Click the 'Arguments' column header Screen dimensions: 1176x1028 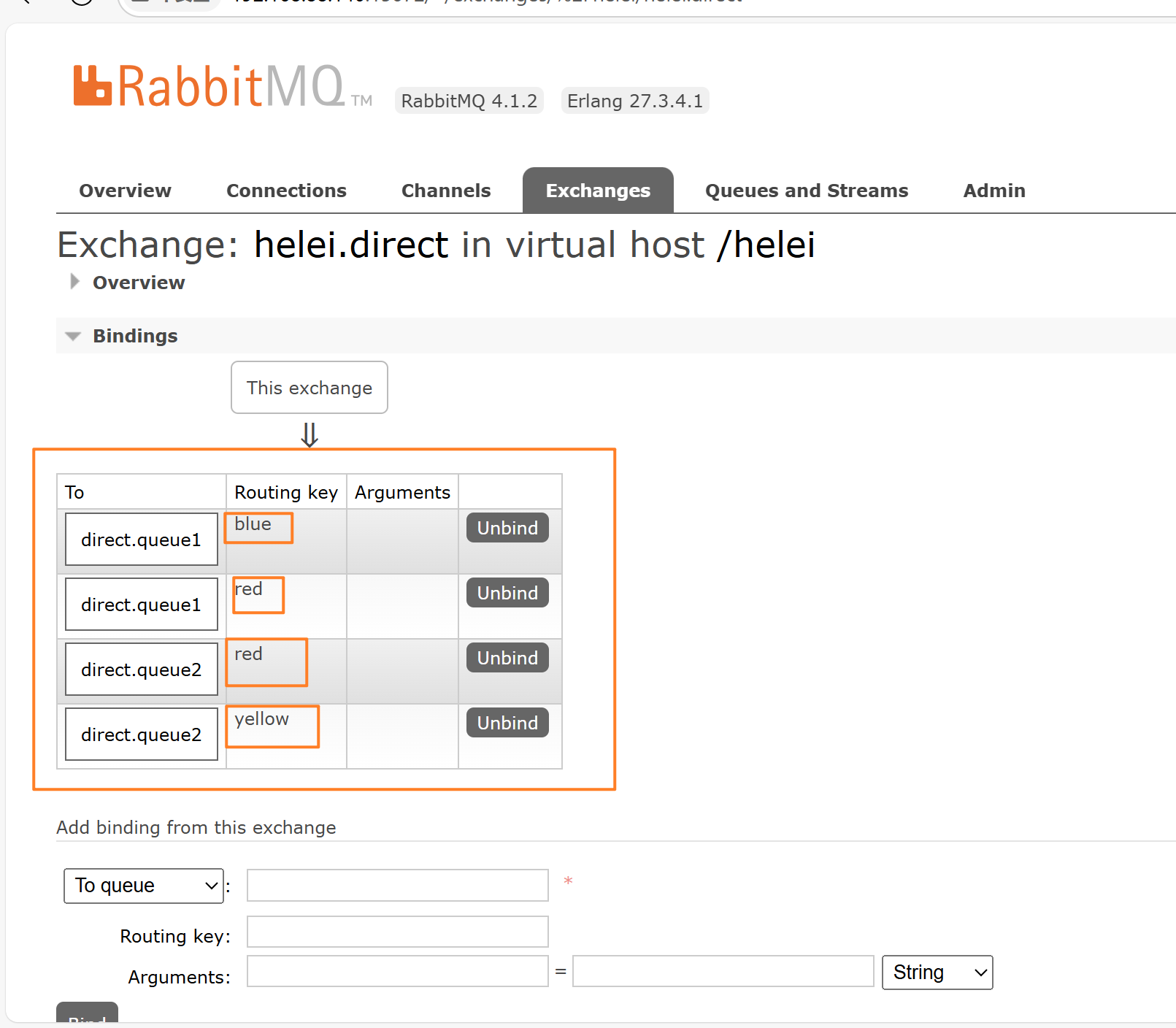point(402,492)
